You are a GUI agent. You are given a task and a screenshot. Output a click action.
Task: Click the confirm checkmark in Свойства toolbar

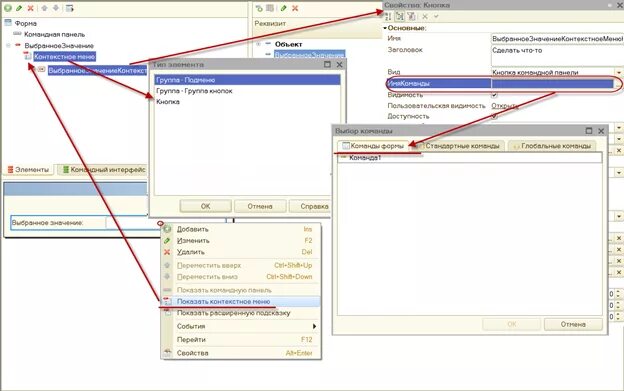[x=436, y=16]
